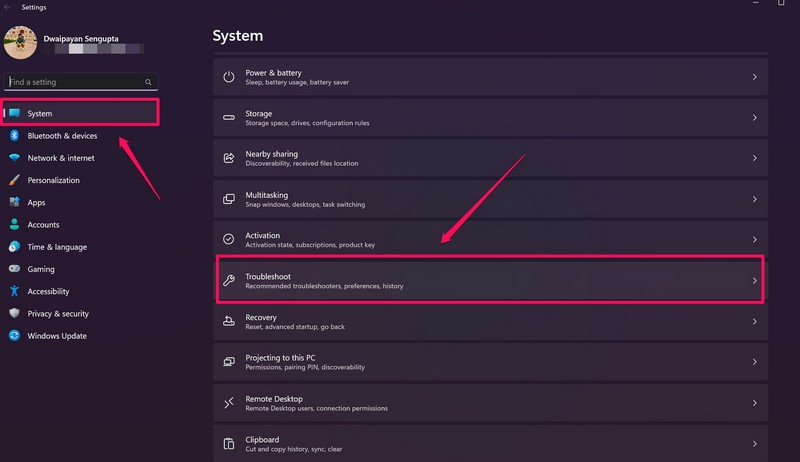This screenshot has width=800, height=462.
Task: Click the Power & battery icon
Action: [x=229, y=77]
